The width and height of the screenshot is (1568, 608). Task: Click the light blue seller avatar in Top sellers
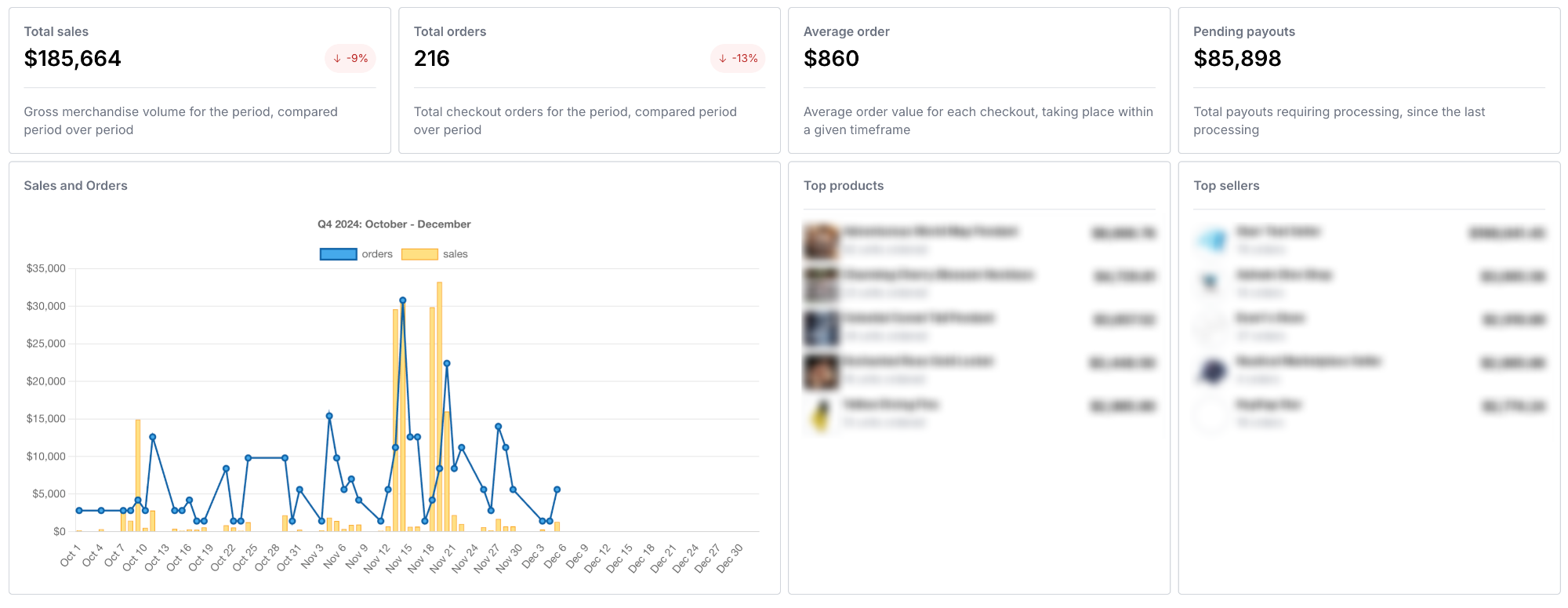[x=1212, y=240]
